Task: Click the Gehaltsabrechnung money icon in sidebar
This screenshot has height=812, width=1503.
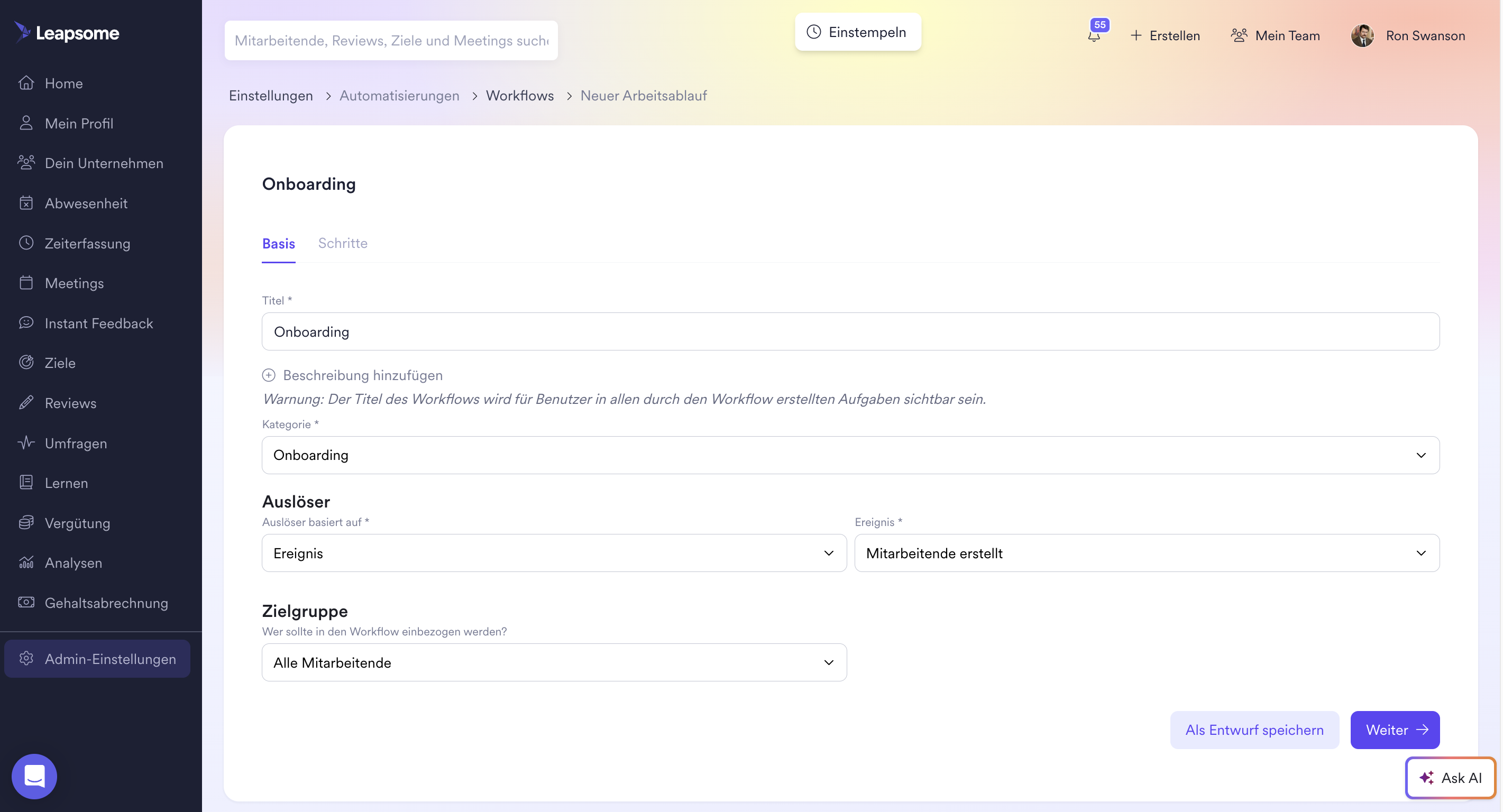Action: click(x=26, y=602)
